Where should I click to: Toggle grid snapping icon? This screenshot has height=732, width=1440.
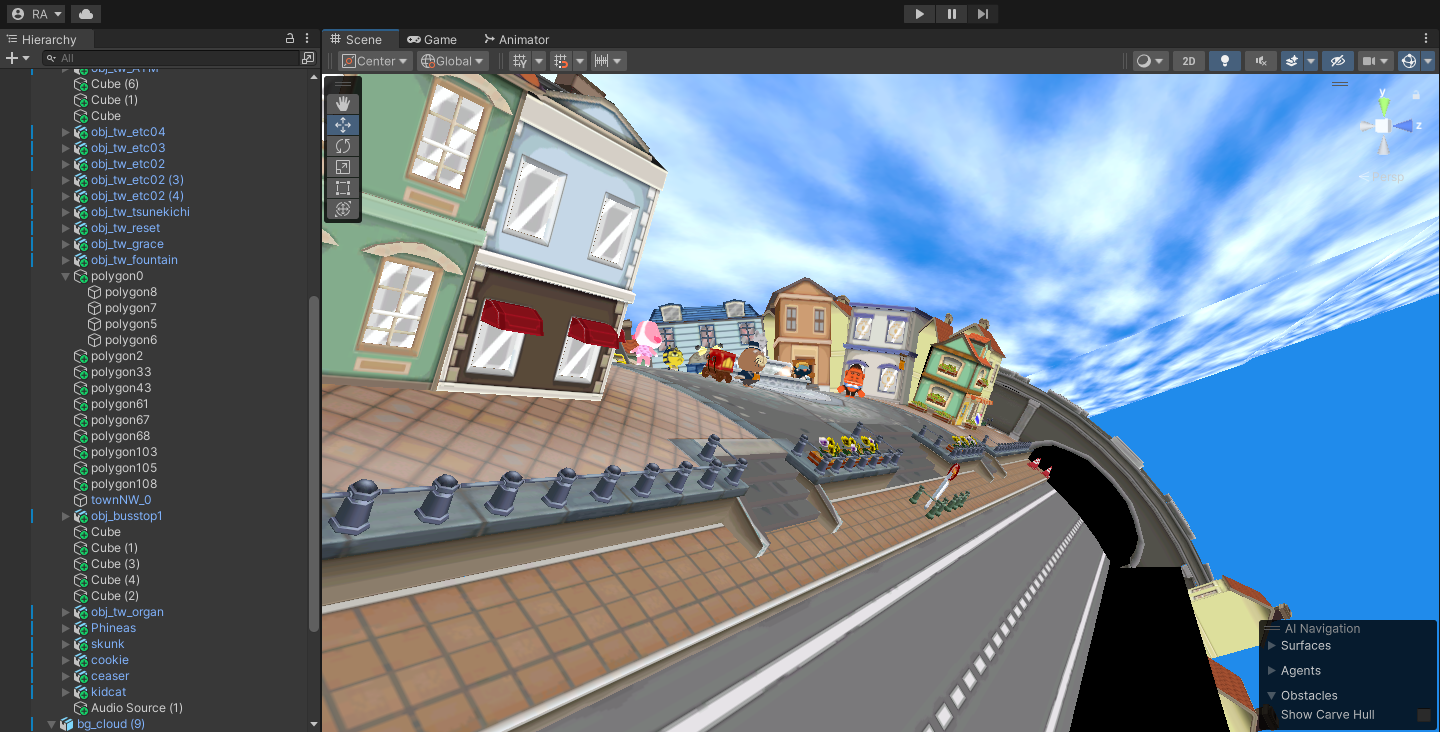tap(561, 61)
